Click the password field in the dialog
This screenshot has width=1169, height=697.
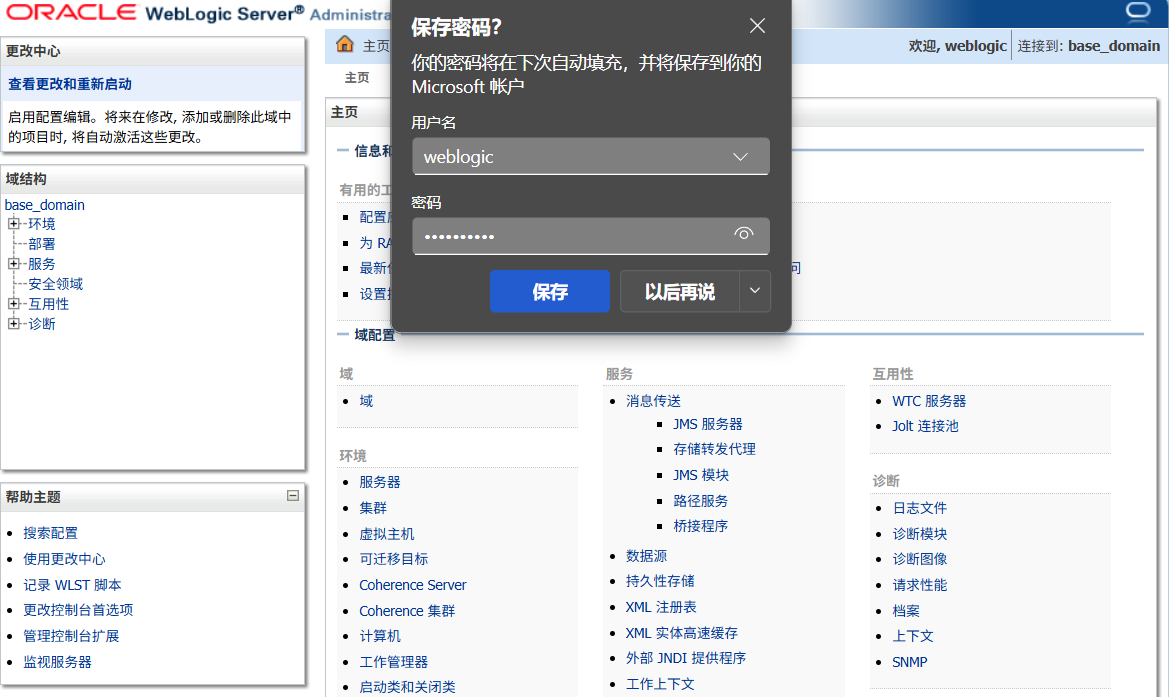pyautogui.click(x=590, y=236)
